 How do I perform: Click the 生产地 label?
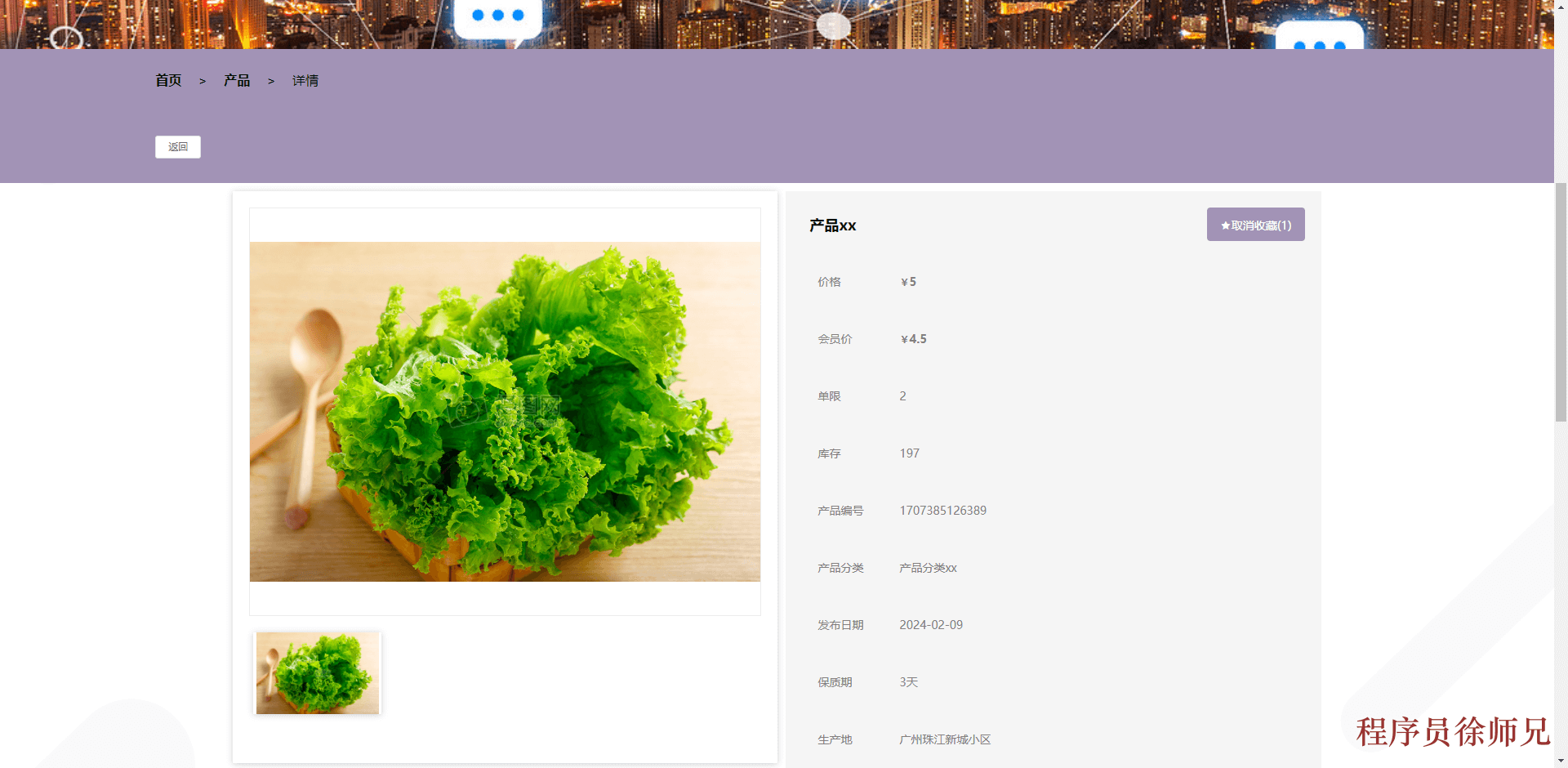tap(835, 739)
